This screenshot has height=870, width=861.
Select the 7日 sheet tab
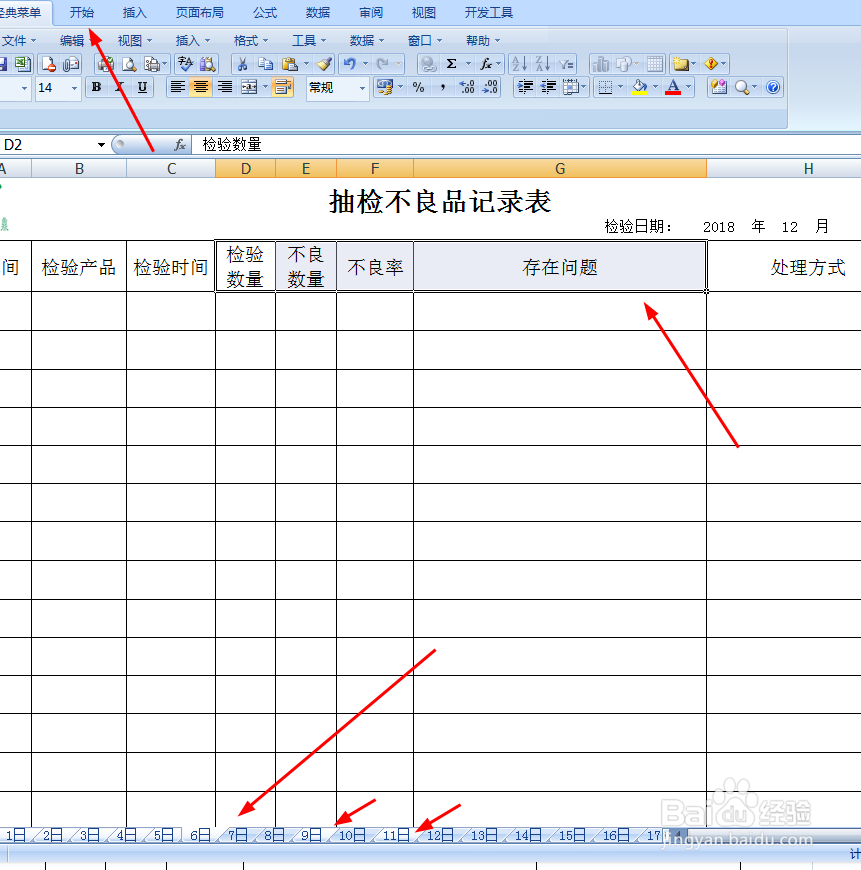(234, 835)
